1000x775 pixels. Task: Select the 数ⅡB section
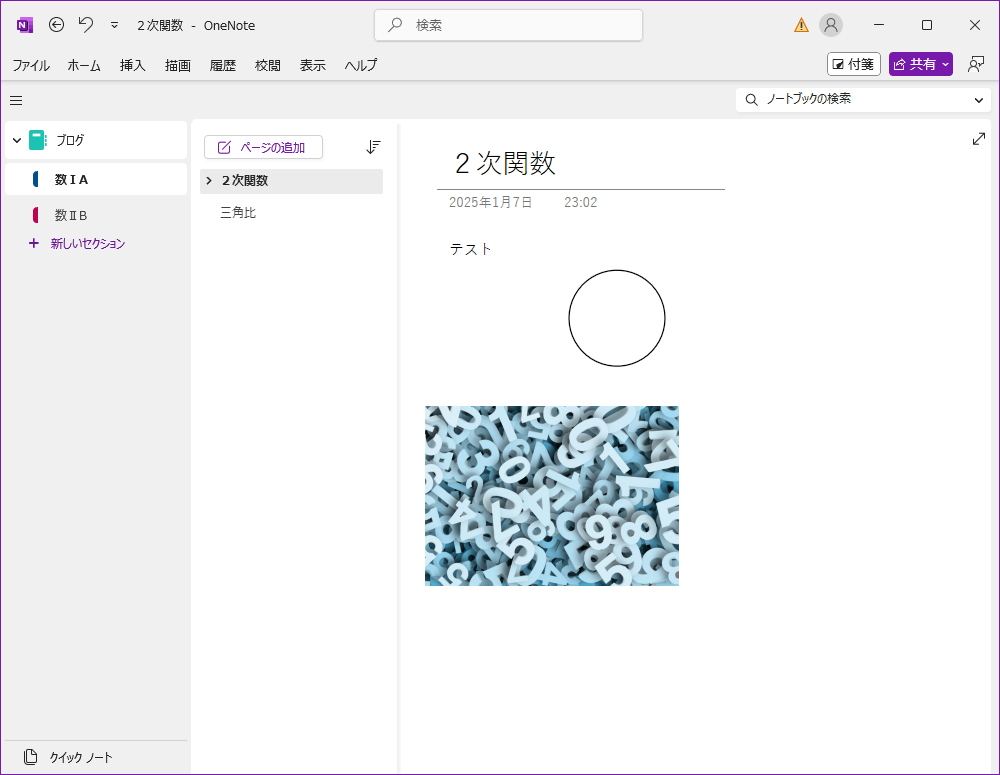coord(72,215)
